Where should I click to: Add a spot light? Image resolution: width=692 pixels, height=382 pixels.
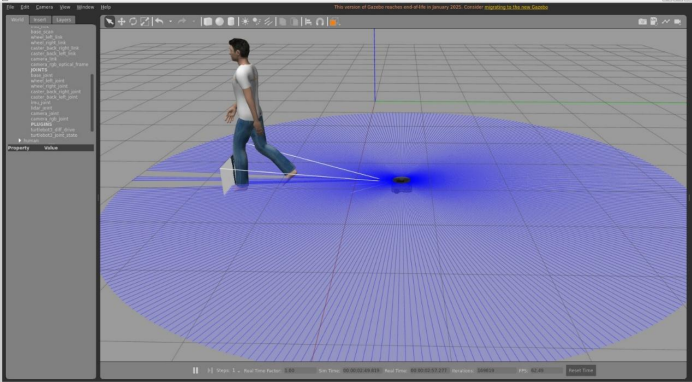pos(256,22)
